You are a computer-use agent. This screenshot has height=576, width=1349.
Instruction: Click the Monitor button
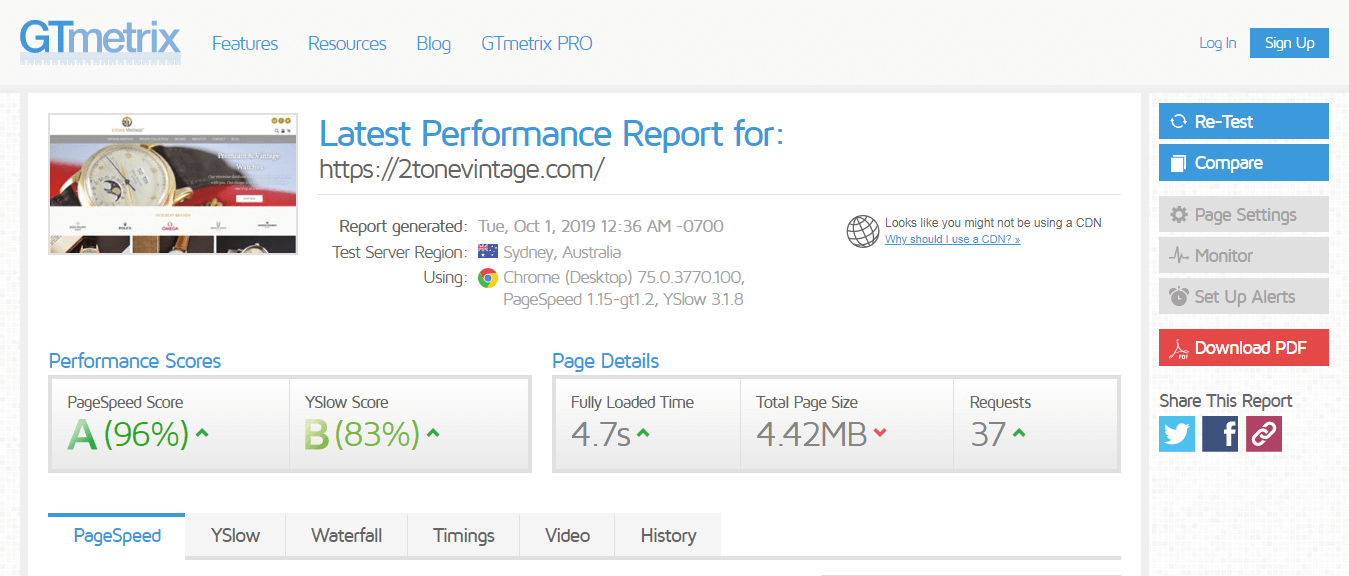(1244, 256)
